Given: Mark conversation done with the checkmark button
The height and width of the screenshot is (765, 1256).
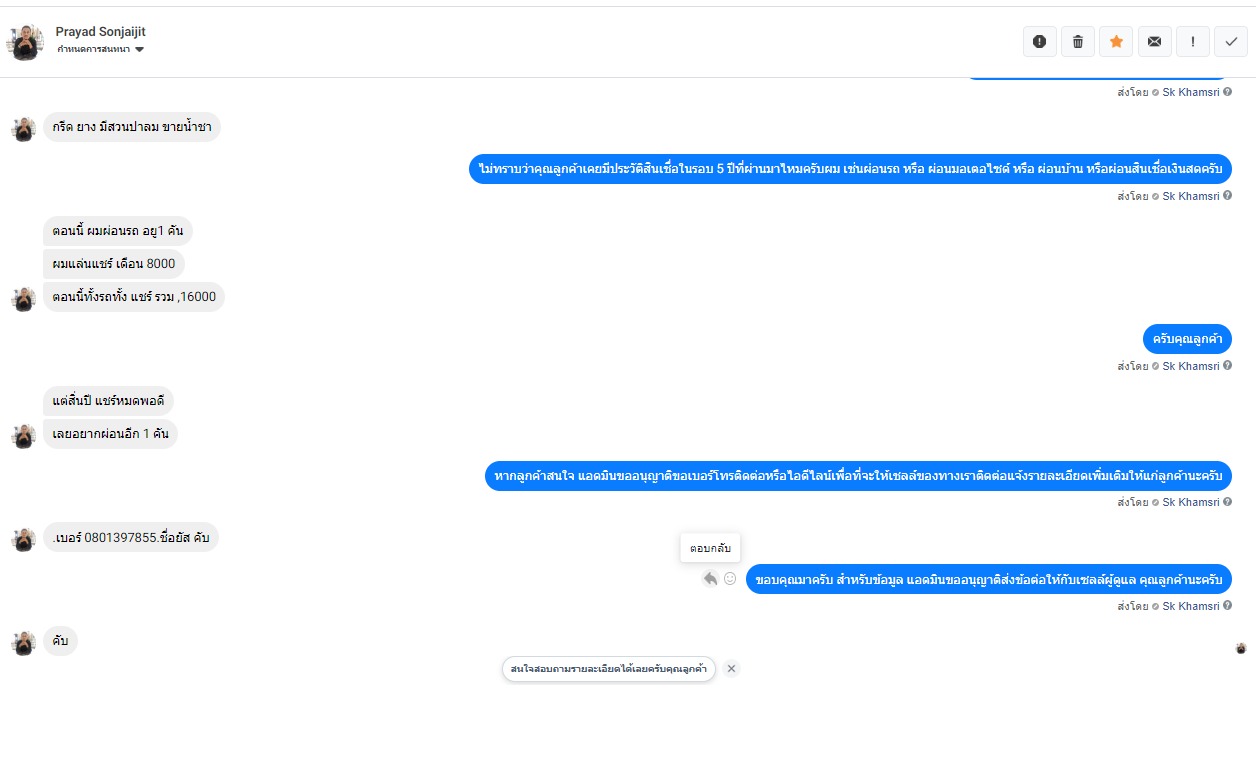Looking at the screenshot, I should (x=1230, y=42).
